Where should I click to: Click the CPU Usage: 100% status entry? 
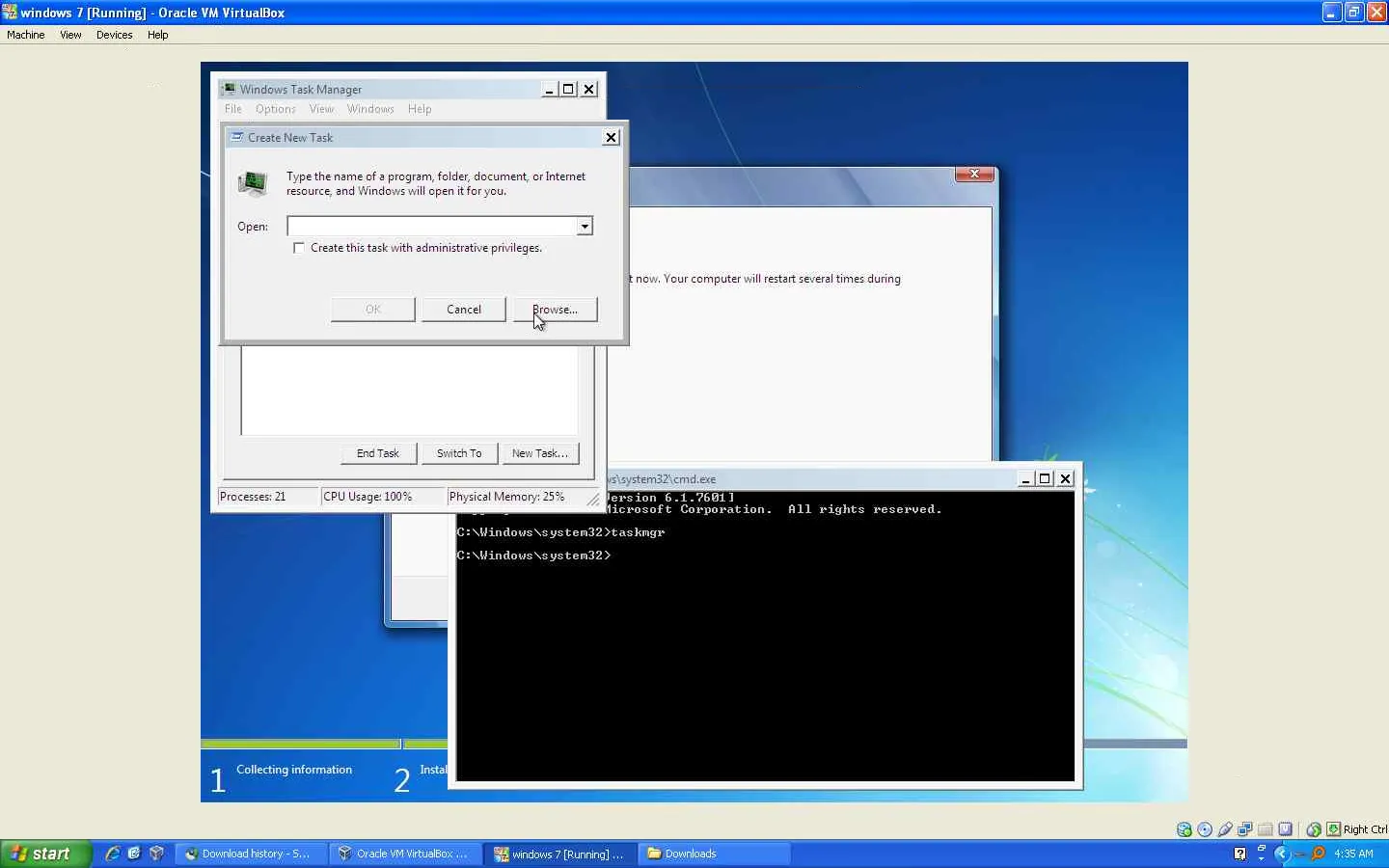(x=382, y=497)
